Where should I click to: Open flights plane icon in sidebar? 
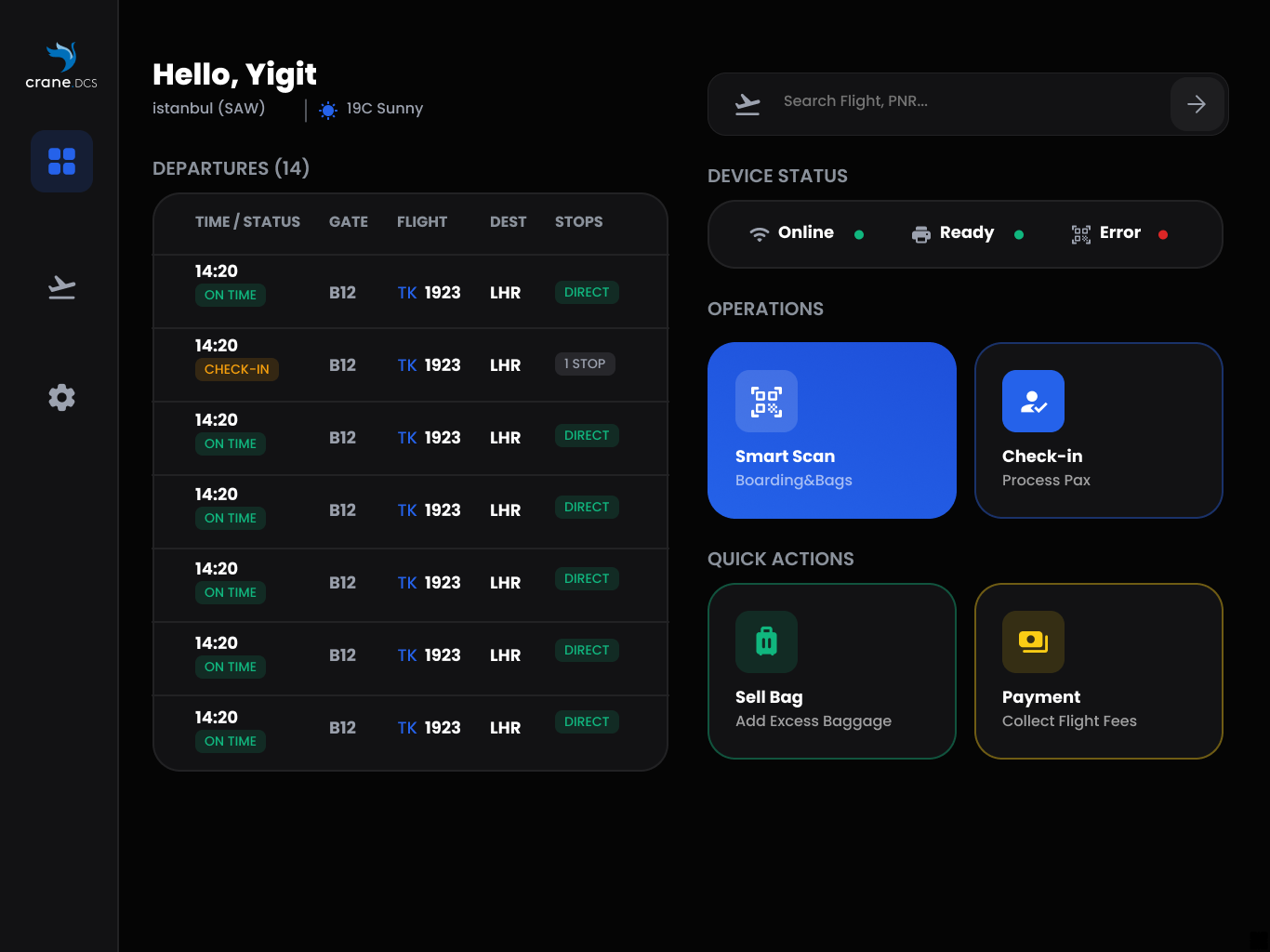tap(61, 287)
